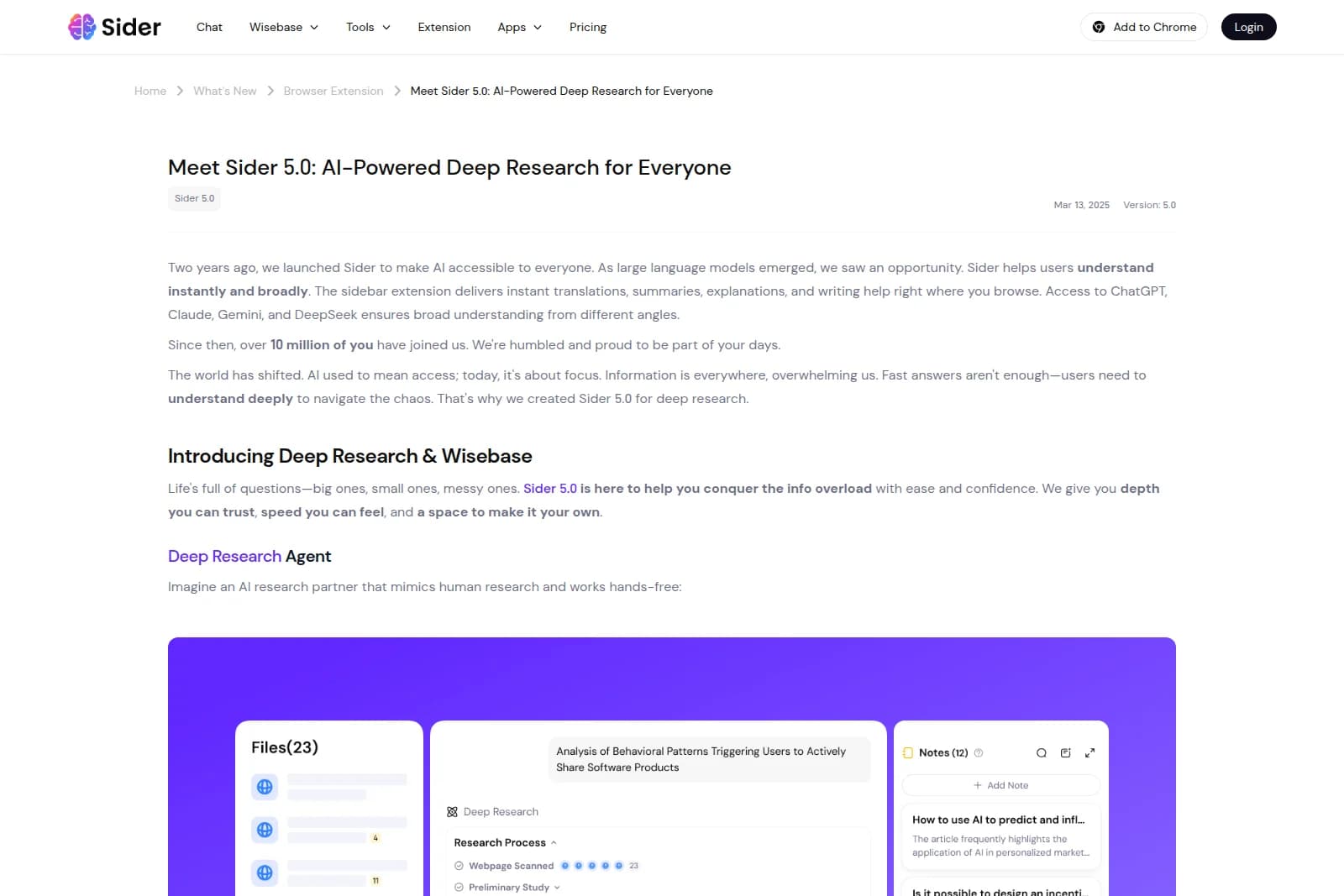Viewport: 1344px width, 896px height.
Task: Click a globe icon in the Files panel
Action: [265, 787]
